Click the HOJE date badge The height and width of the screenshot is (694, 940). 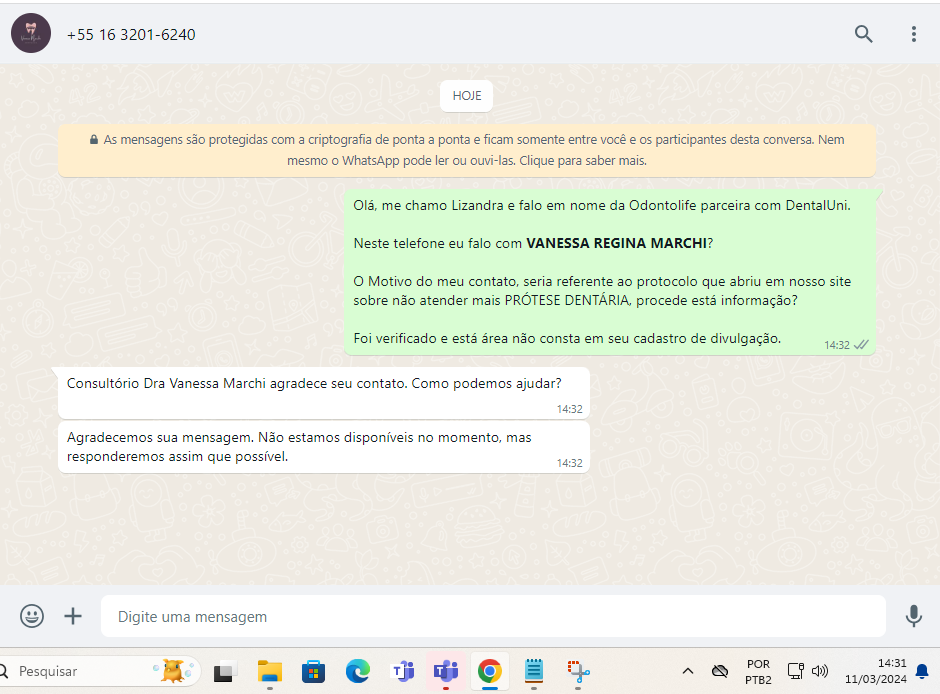click(x=467, y=96)
